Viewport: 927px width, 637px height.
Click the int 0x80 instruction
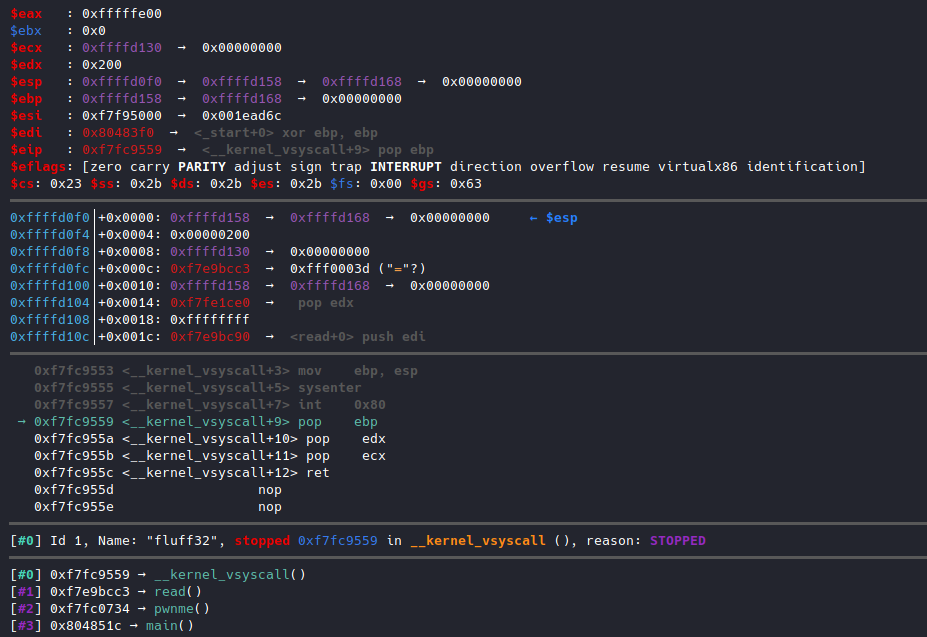coord(342,405)
